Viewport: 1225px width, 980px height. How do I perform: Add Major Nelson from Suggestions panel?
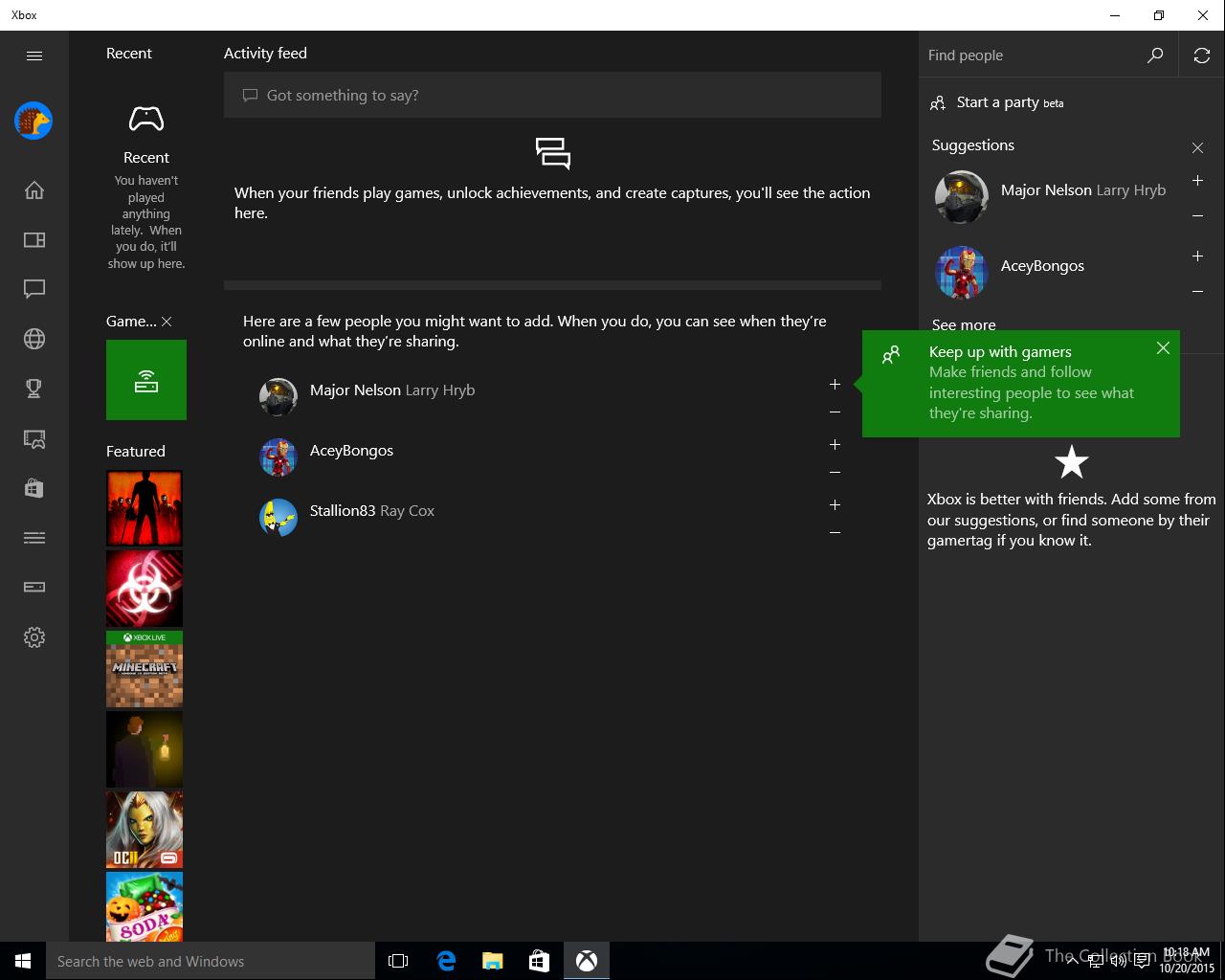[x=1197, y=181]
